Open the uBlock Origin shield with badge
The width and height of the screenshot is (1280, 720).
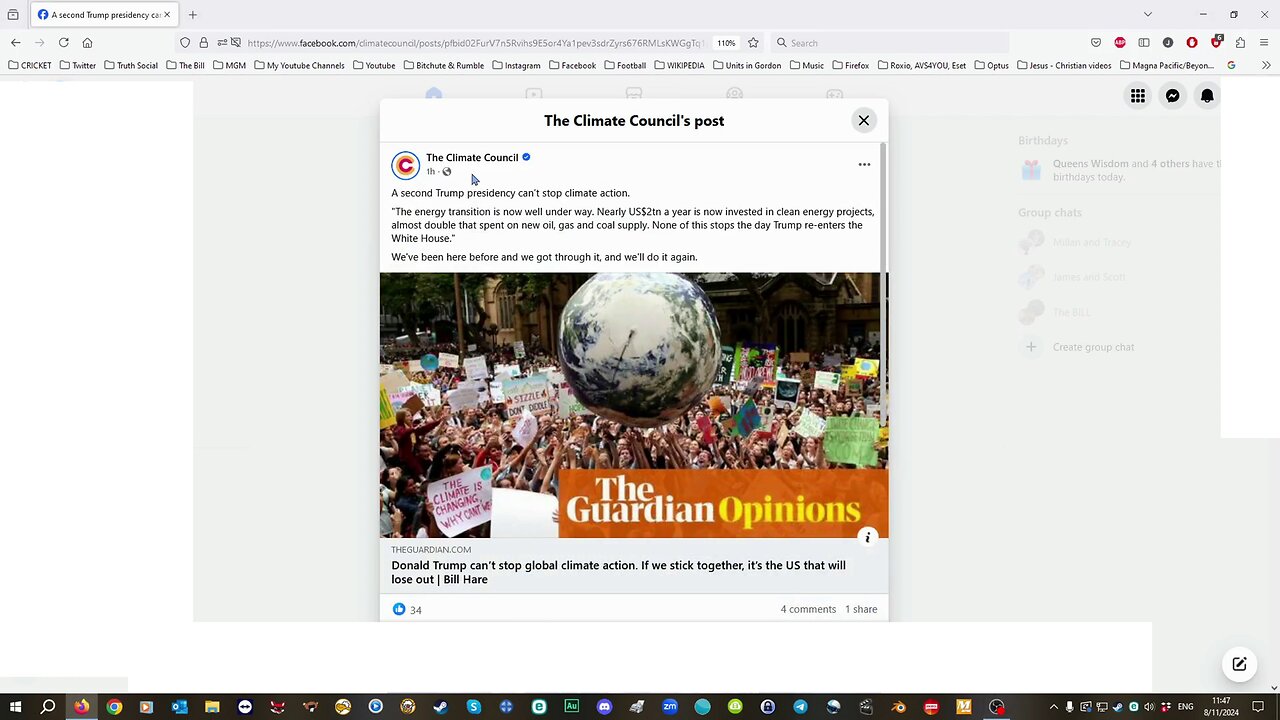click(1216, 43)
